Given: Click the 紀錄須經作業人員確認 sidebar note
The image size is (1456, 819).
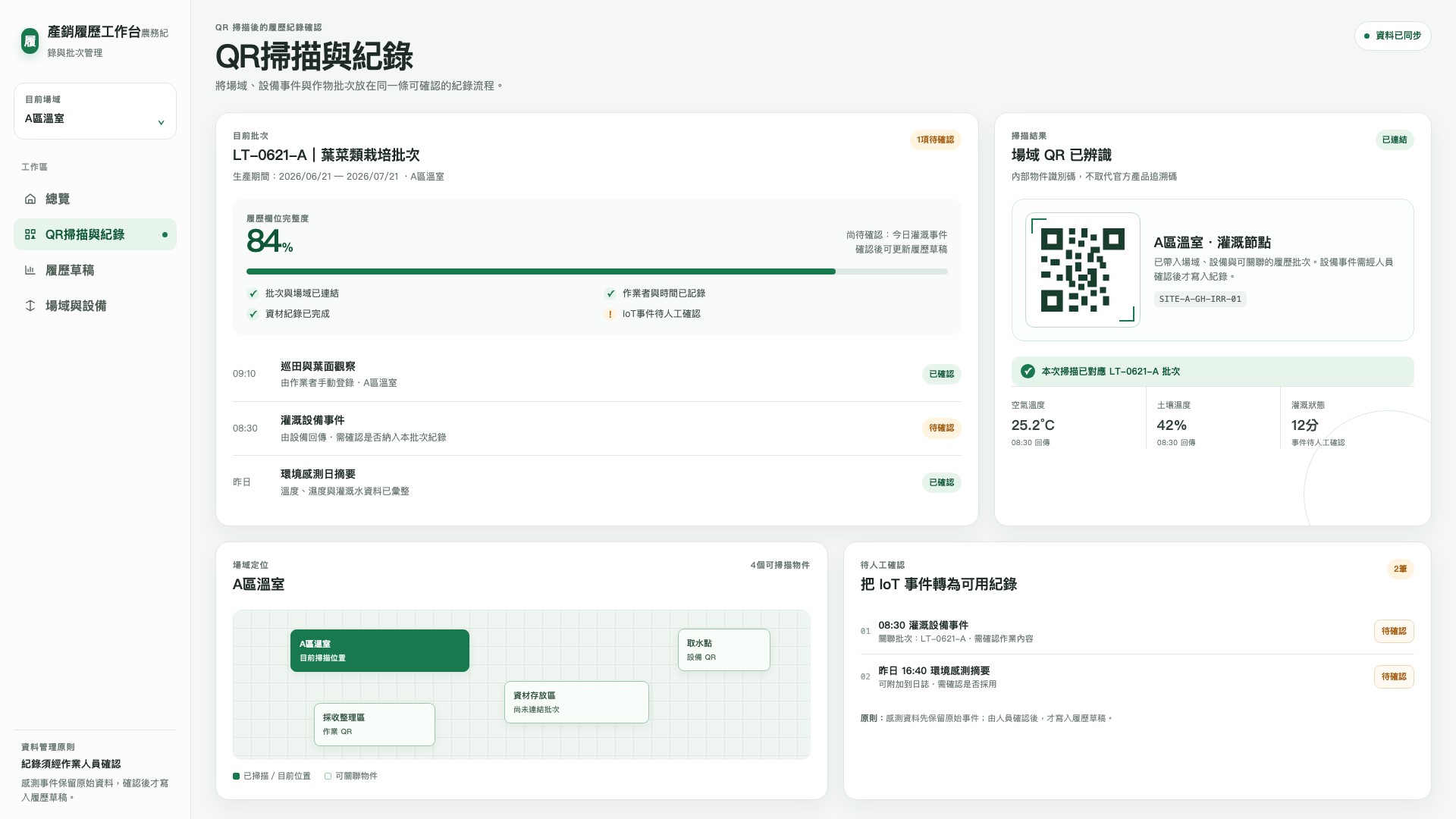Looking at the screenshot, I should [71, 764].
